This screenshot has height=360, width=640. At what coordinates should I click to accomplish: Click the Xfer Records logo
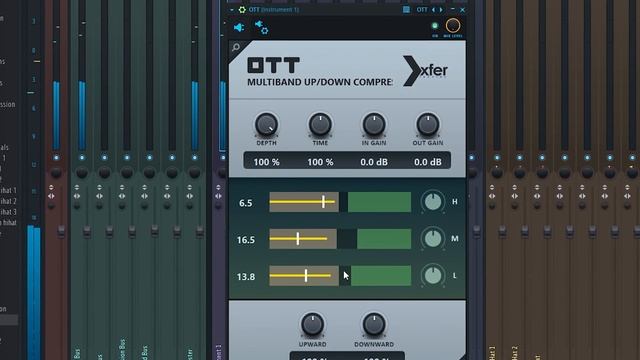click(425, 71)
